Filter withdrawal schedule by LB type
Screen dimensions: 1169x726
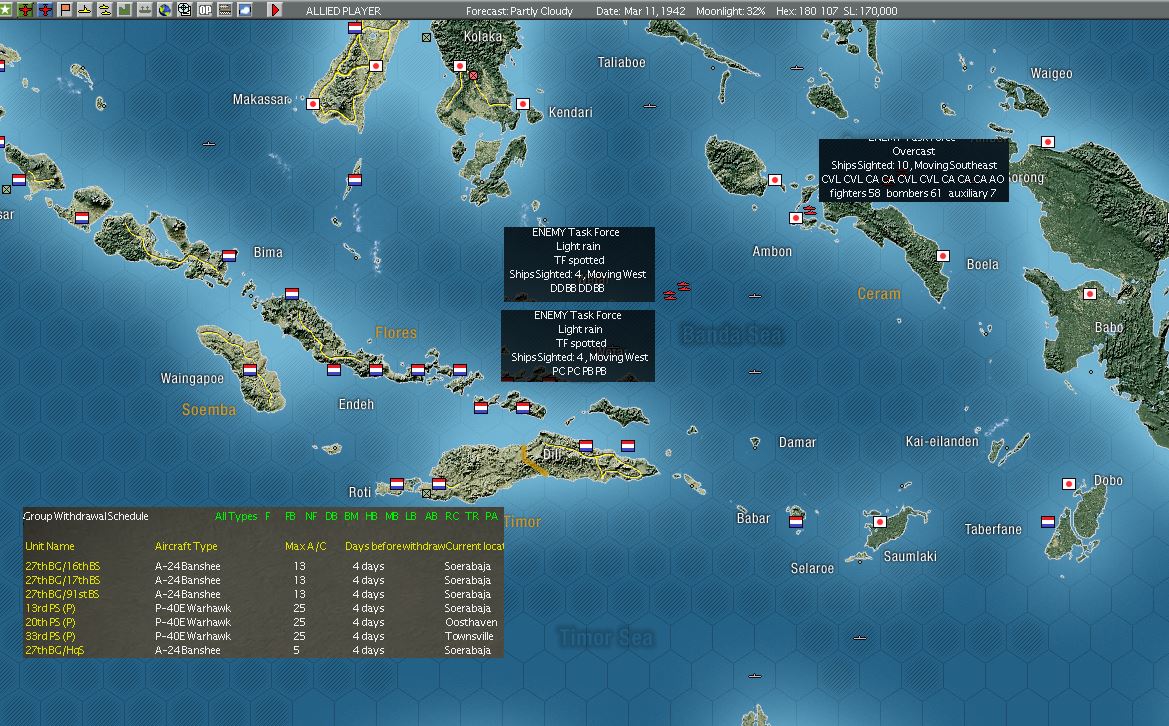(411, 516)
